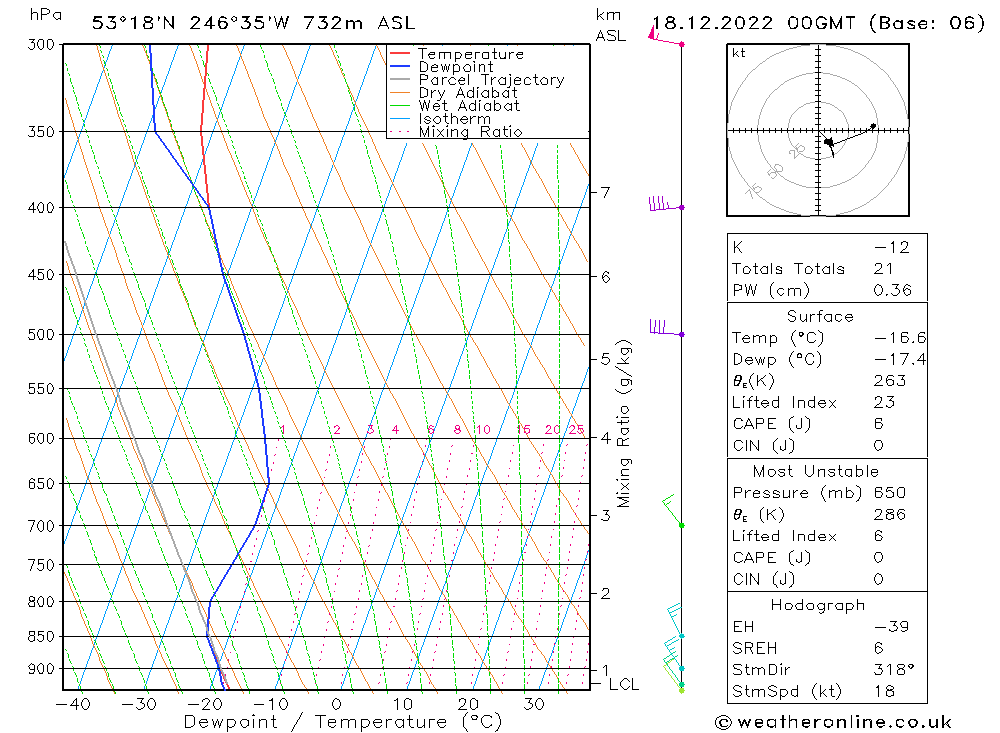
Task: Click the 500 hPa wind barb
Action: coord(666,328)
